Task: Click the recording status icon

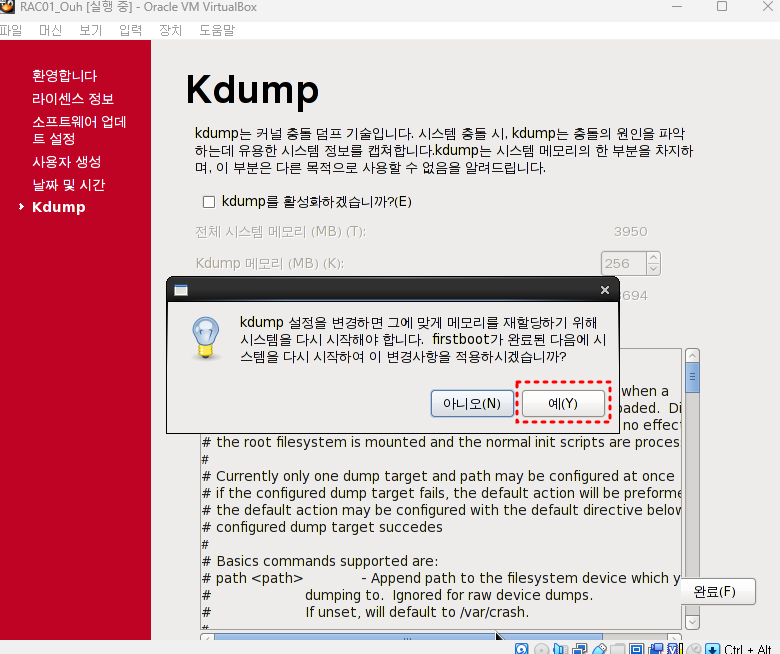Action: 656,649
